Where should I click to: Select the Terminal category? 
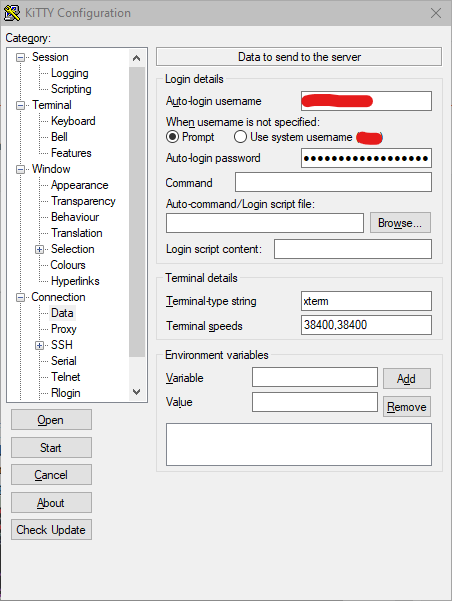tap(52, 105)
